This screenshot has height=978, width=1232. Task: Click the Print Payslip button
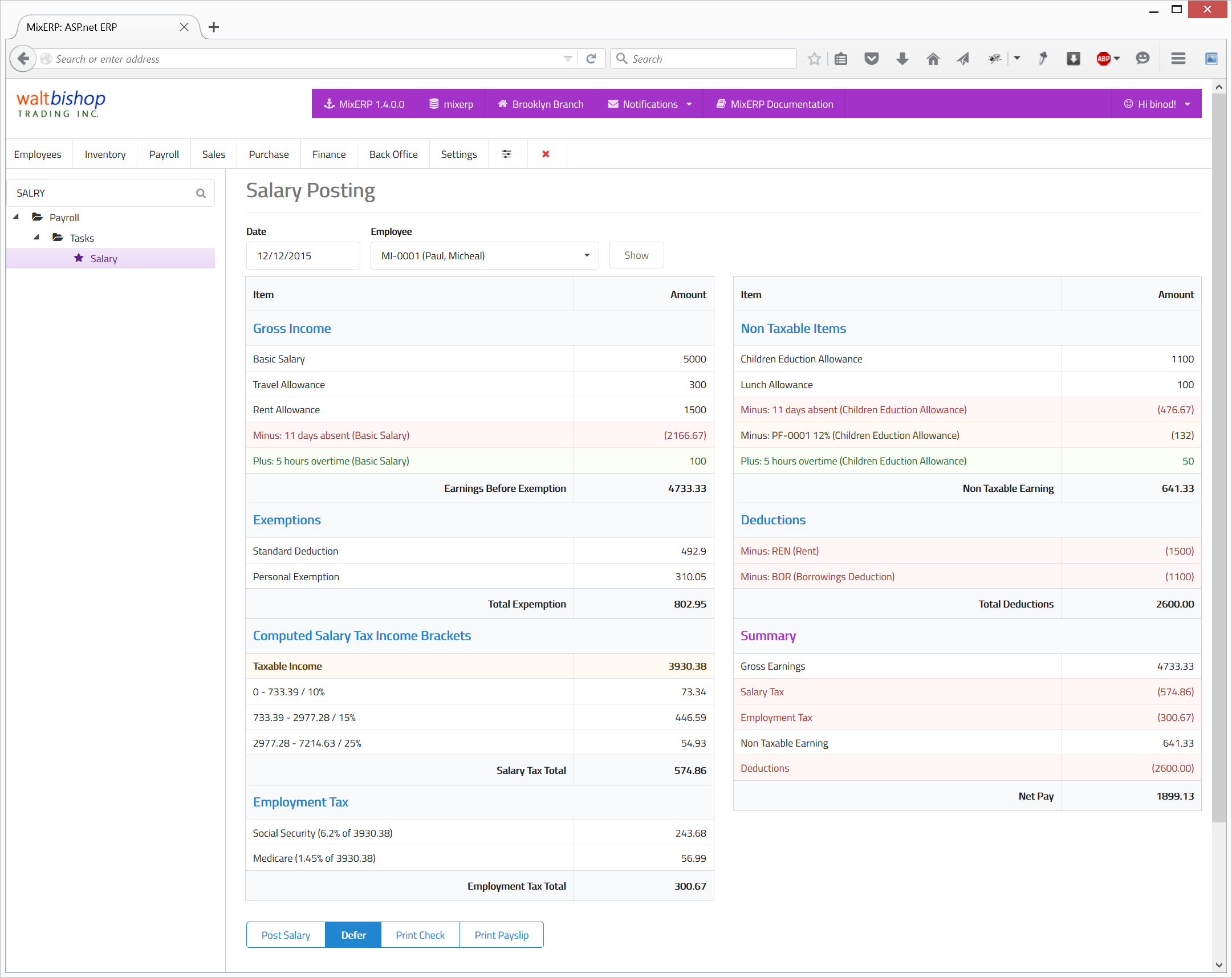(x=501, y=935)
